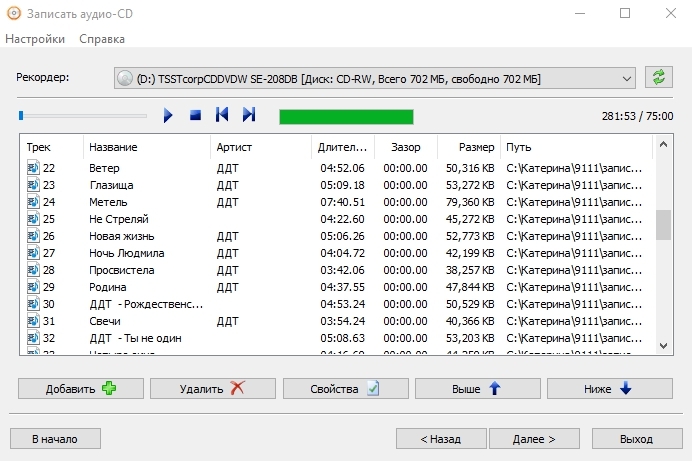Click the audio file icon of track 28

33,270
